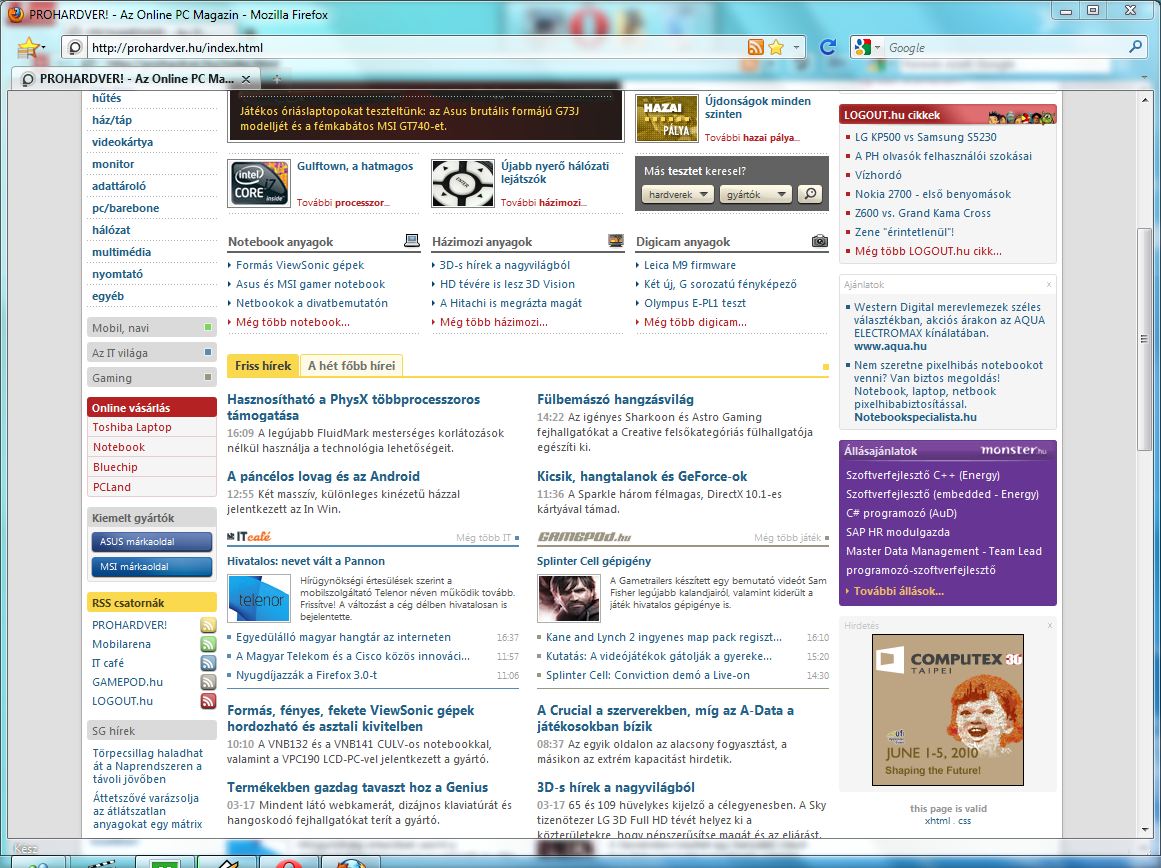The height and width of the screenshot is (868, 1161).
Task: Click the PROHARDVER! orange RSS icon
Action: (208, 625)
